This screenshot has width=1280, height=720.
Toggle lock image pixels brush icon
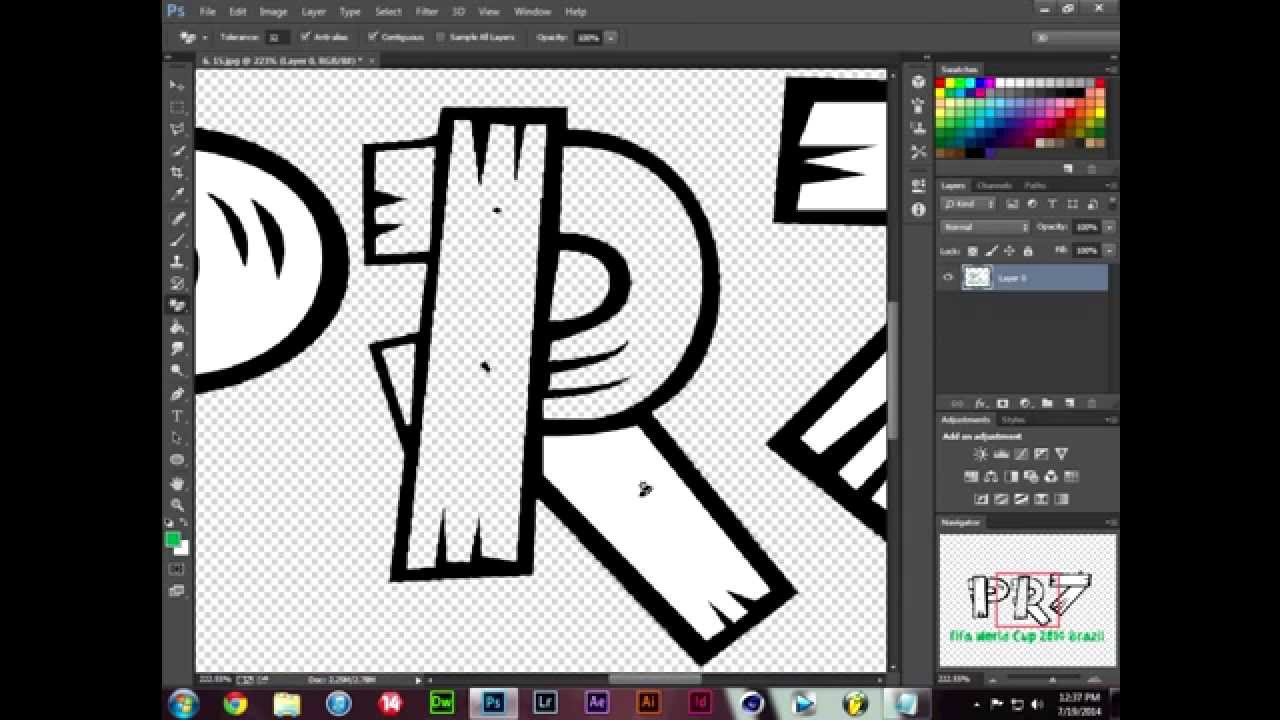pyautogui.click(x=991, y=251)
